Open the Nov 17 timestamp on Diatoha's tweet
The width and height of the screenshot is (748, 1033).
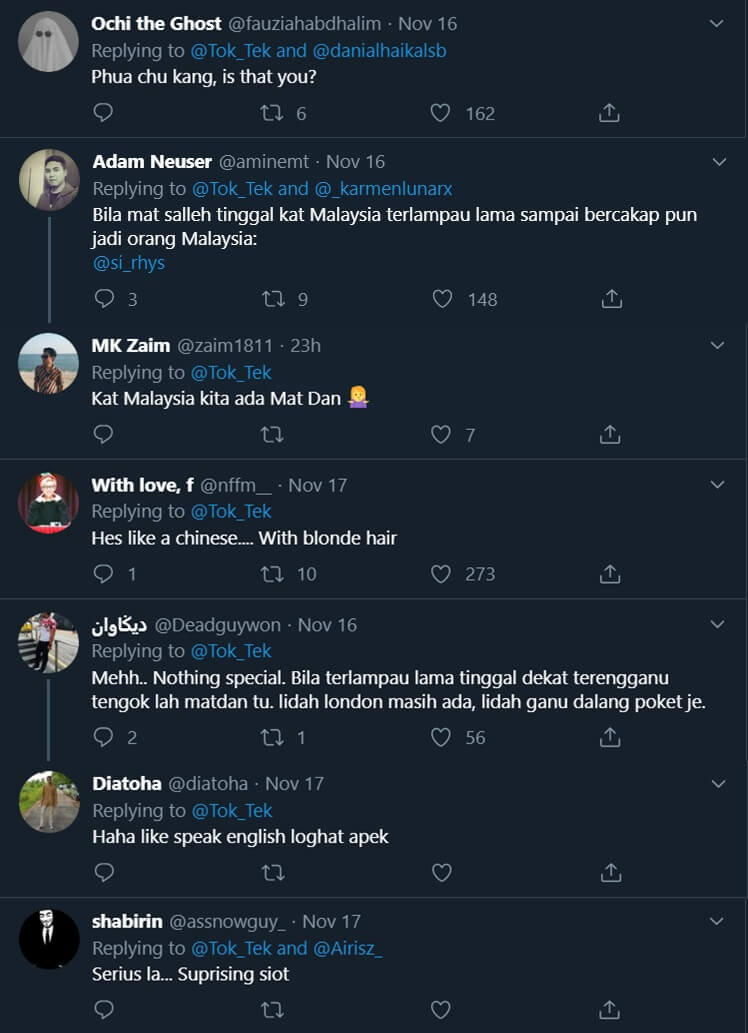pos(295,784)
